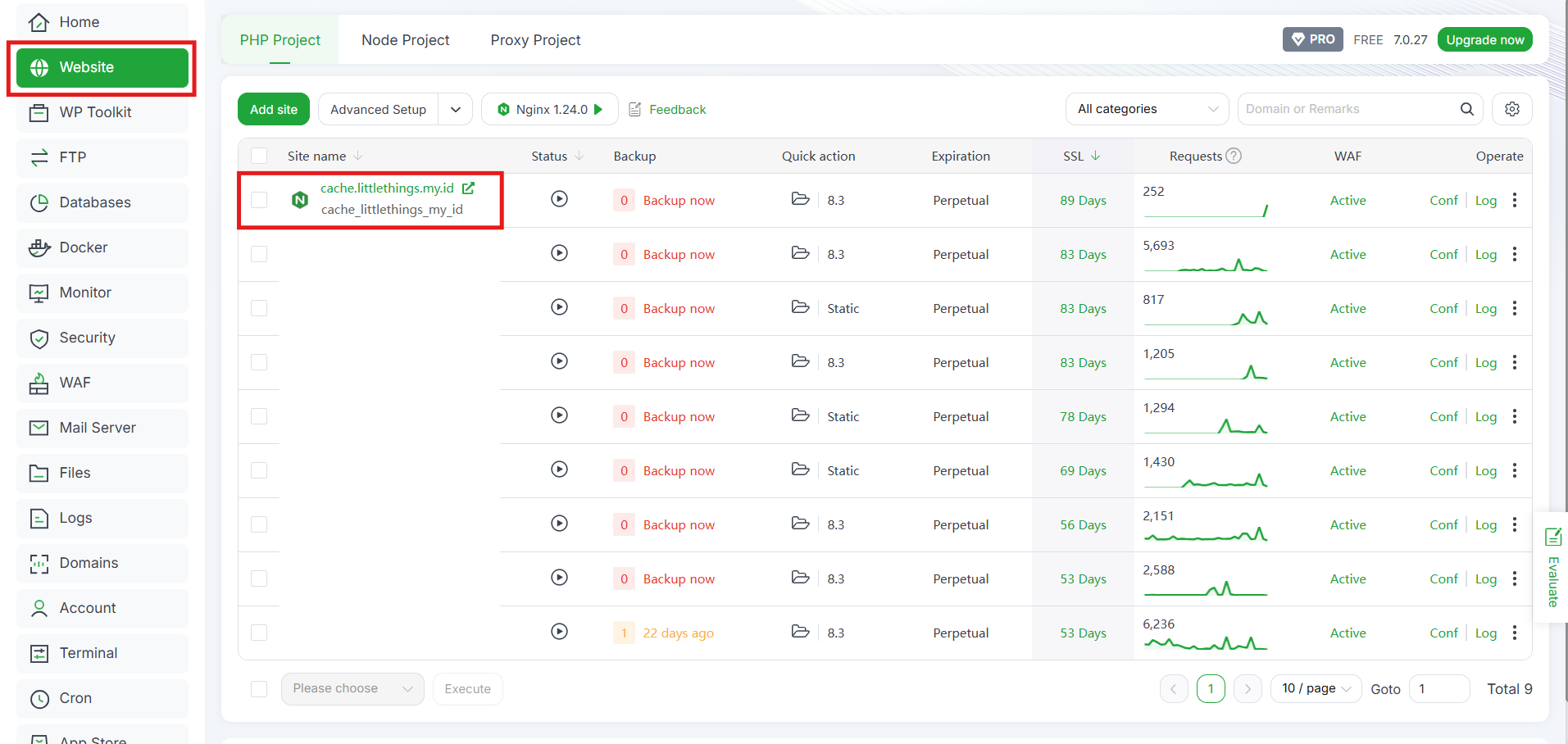Screen dimensions: 1568x744
Task: Select Website in the sidebar
Action: point(102,67)
